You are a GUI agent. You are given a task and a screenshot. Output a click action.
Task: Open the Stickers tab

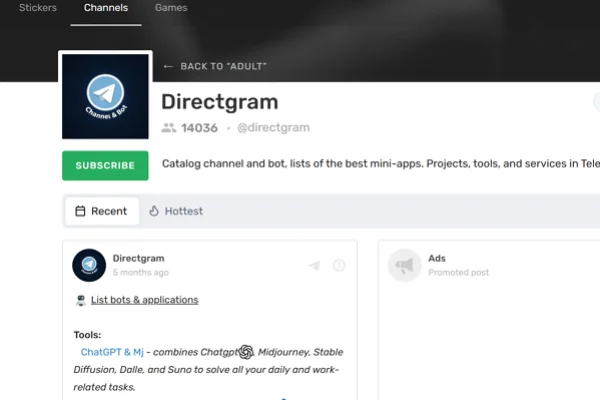point(38,8)
